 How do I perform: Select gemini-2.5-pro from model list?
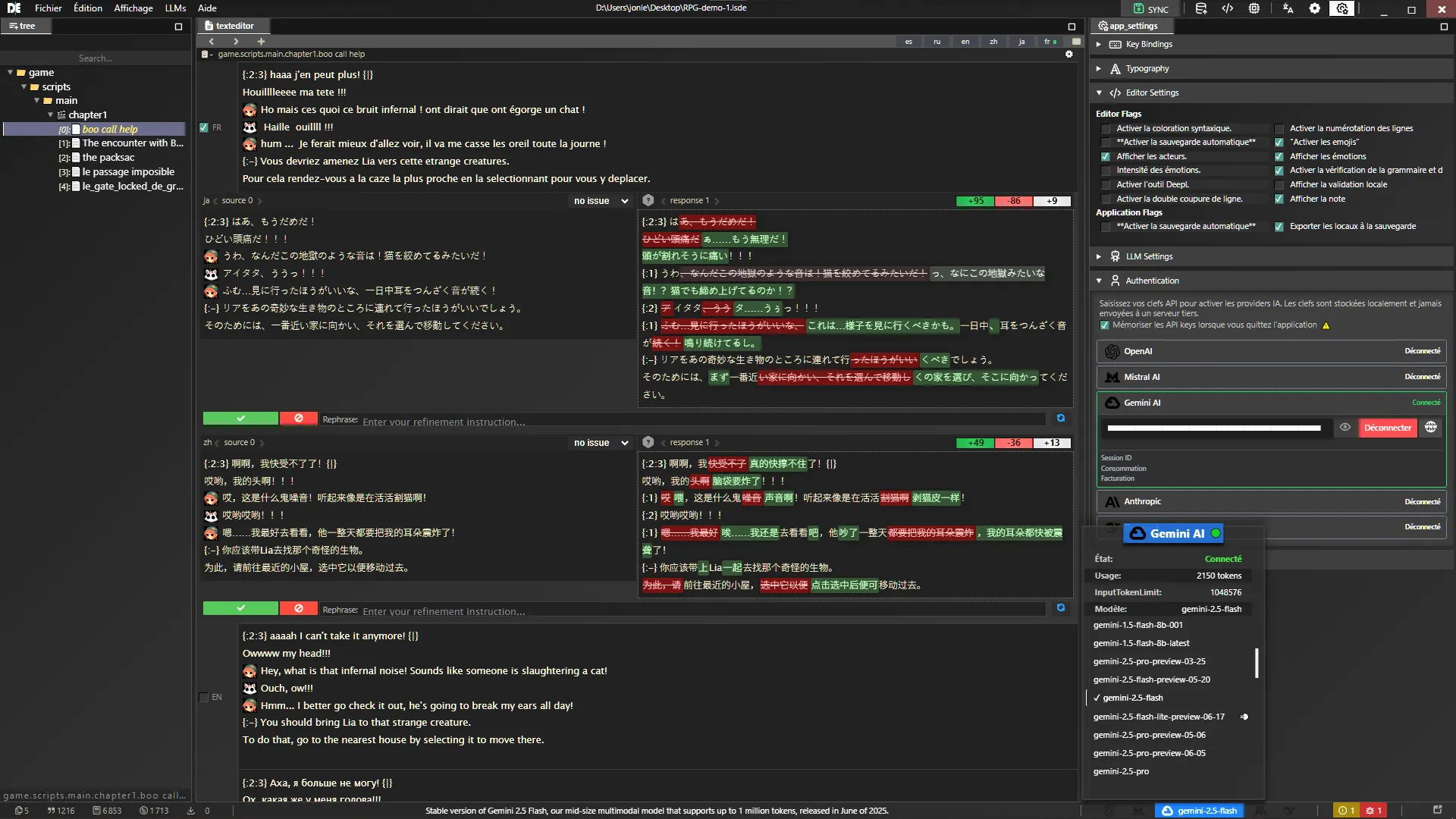click(1121, 771)
